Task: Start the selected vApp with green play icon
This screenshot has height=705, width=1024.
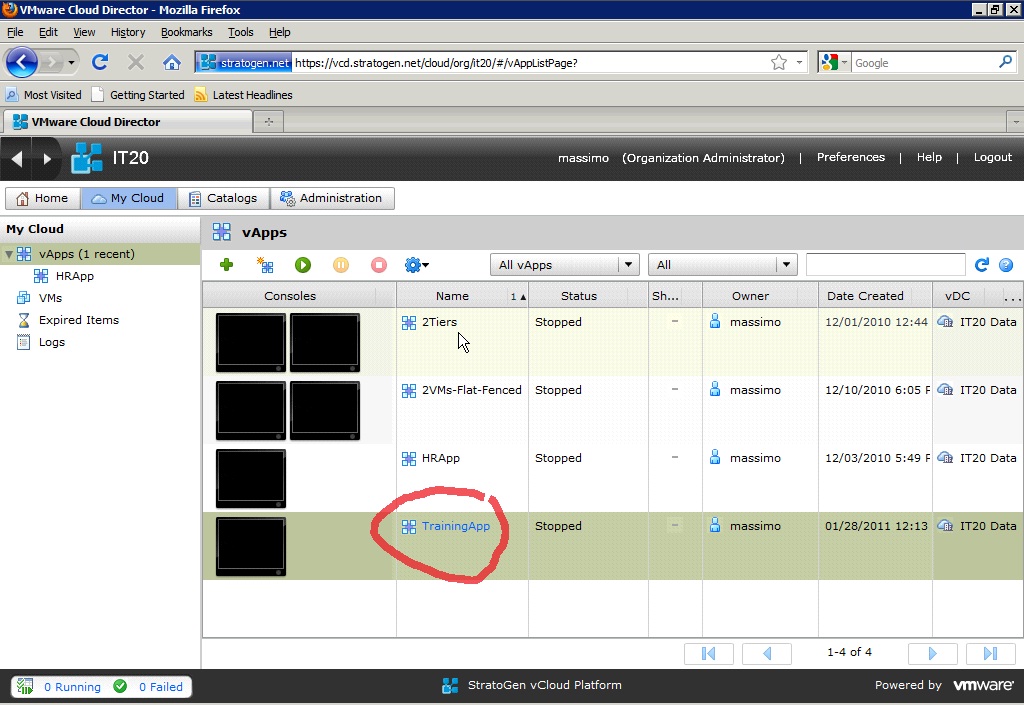Action: (x=303, y=265)
